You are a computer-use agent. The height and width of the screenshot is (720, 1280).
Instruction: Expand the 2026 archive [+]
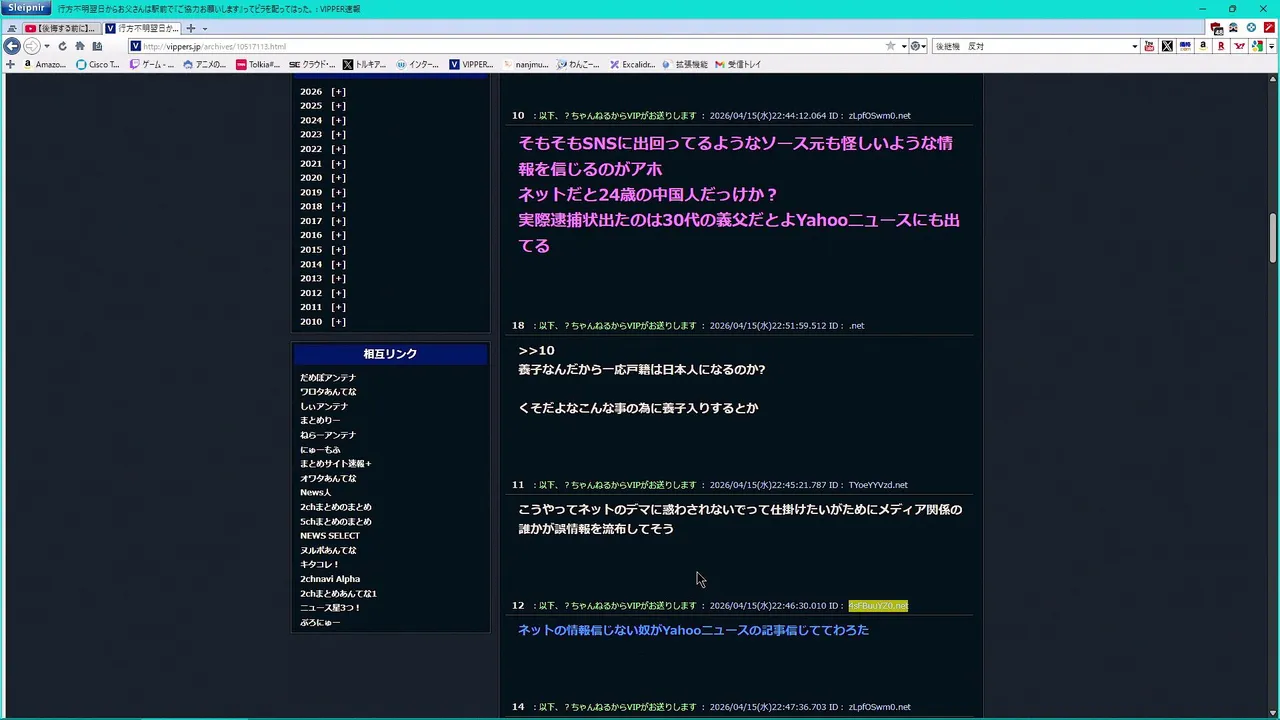click(338, 91)
